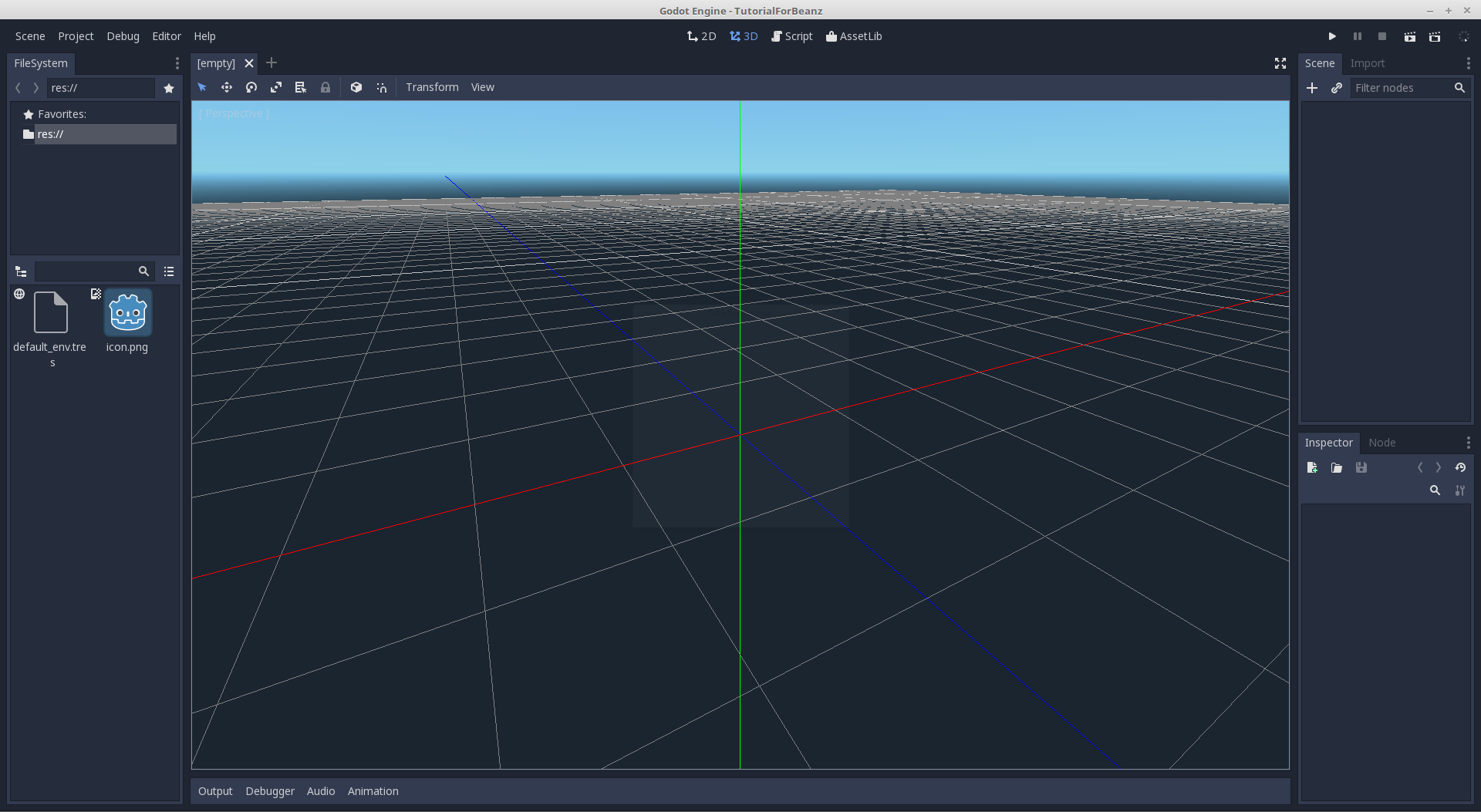
Task: Select icon.png file
Action: [127, 322]
